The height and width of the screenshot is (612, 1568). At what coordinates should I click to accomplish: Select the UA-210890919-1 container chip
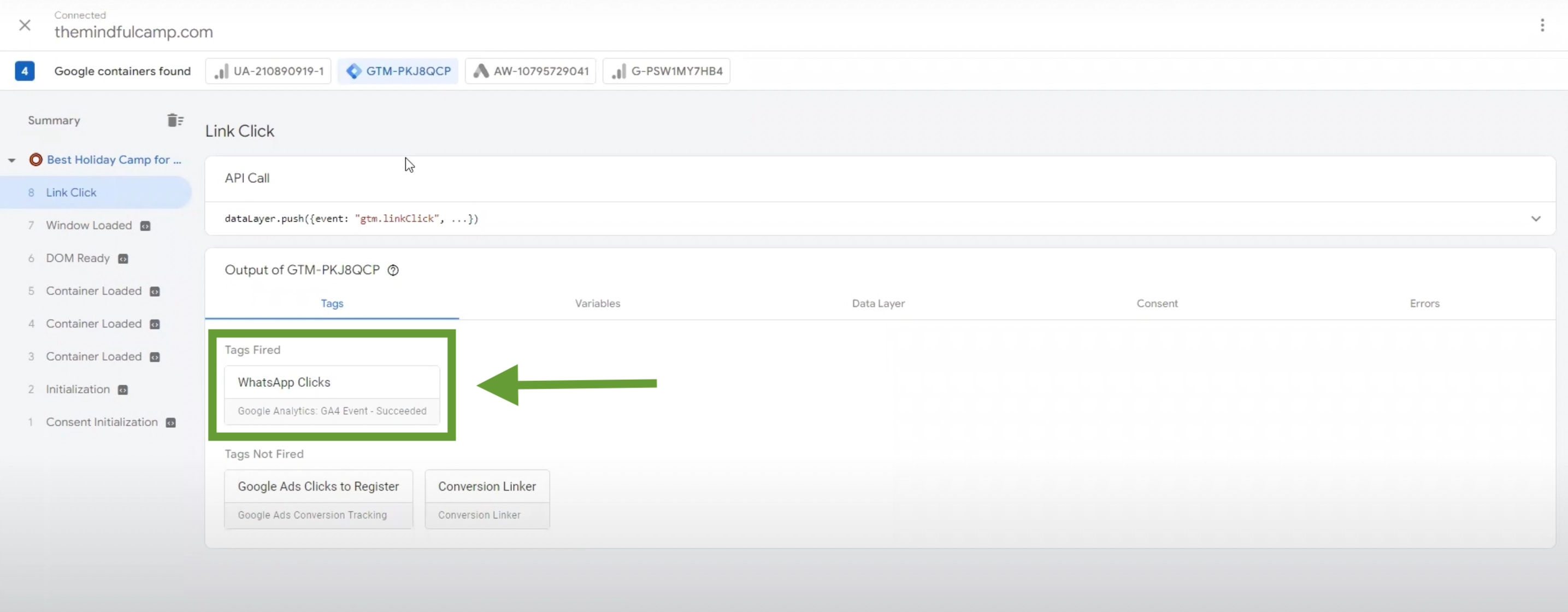click(268, 70)
